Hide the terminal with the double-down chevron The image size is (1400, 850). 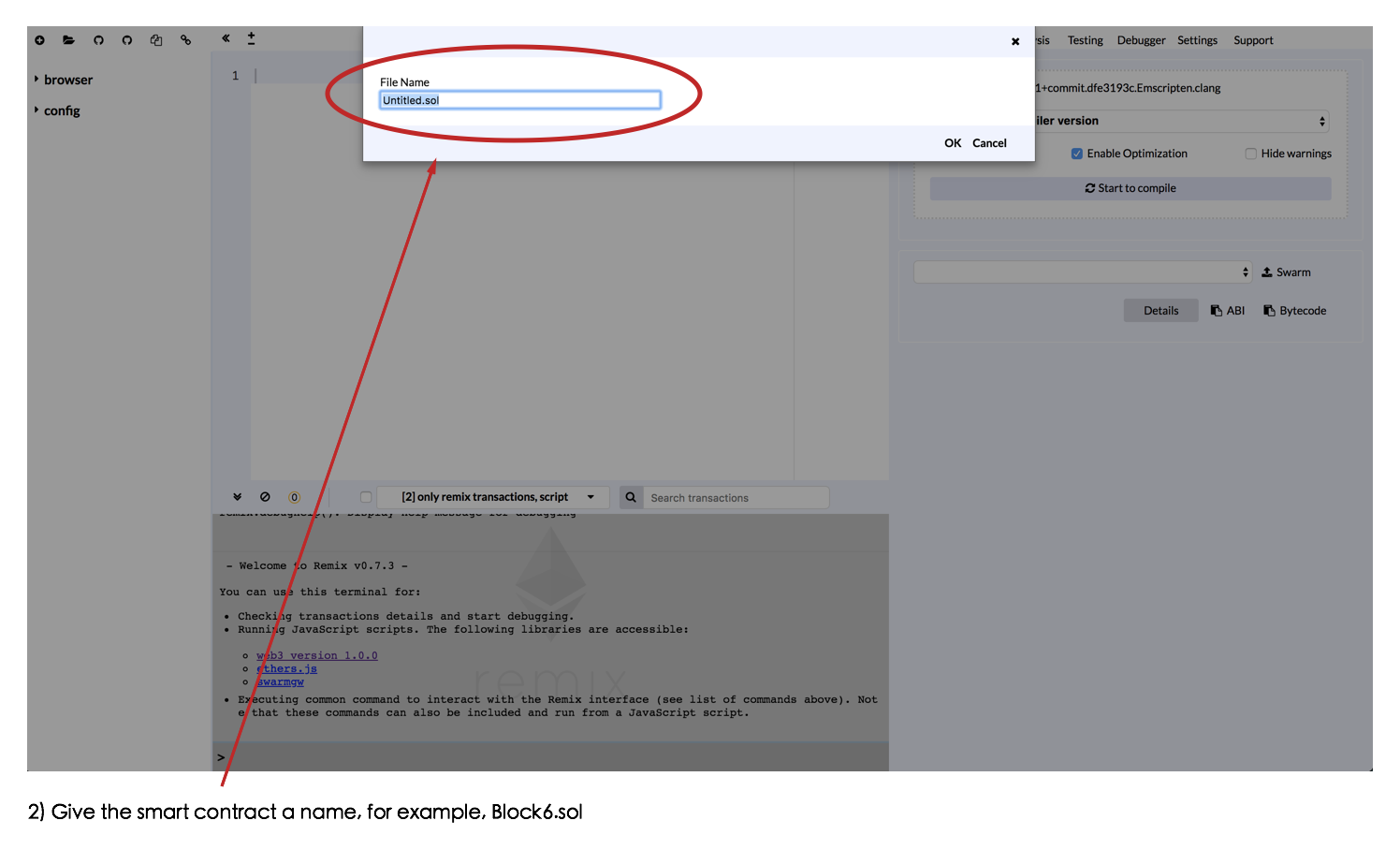tap(237, 497)
